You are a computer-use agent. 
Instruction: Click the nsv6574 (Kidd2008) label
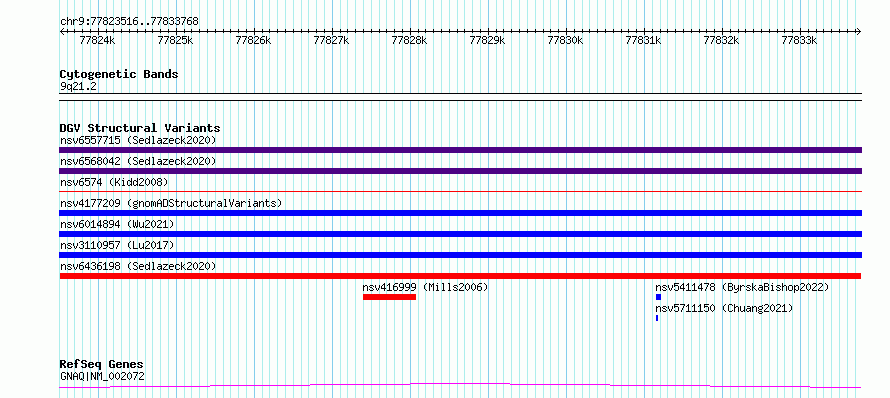pyautogui.click(x=114, y=182)
